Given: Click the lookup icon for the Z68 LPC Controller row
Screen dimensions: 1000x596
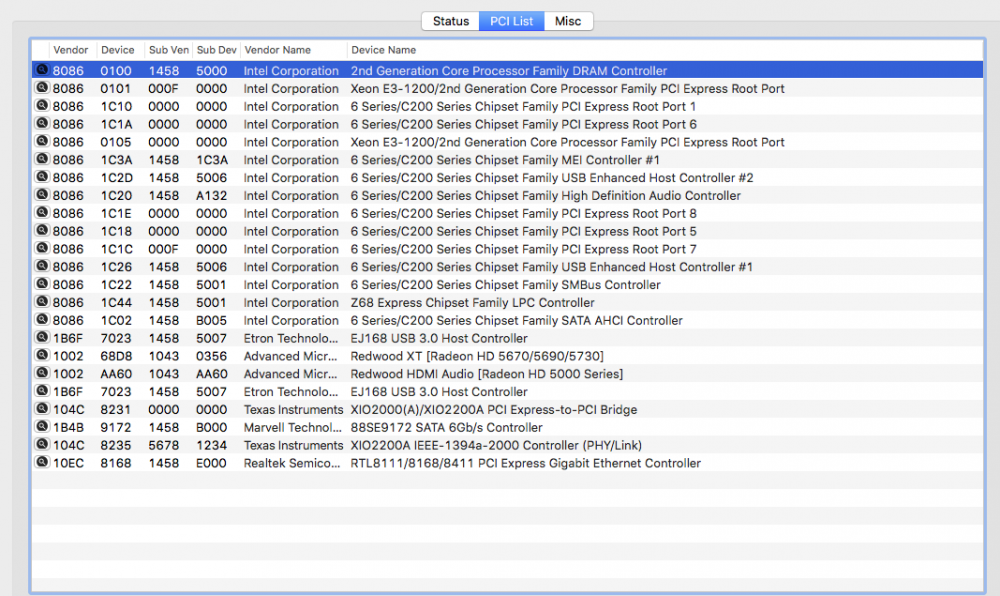Looking at the screenshot, I should [x=42, y=302].
